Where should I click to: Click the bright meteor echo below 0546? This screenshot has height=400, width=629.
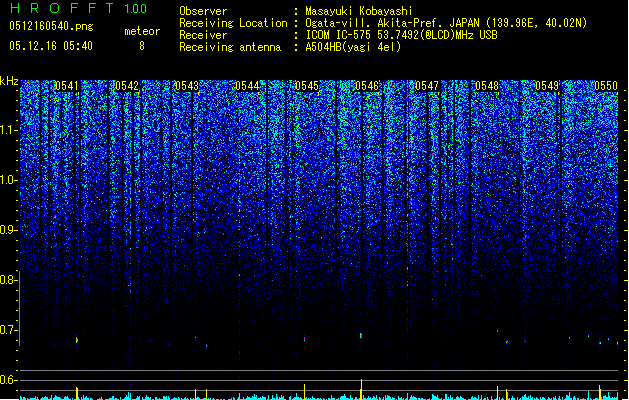pos(361,336)
